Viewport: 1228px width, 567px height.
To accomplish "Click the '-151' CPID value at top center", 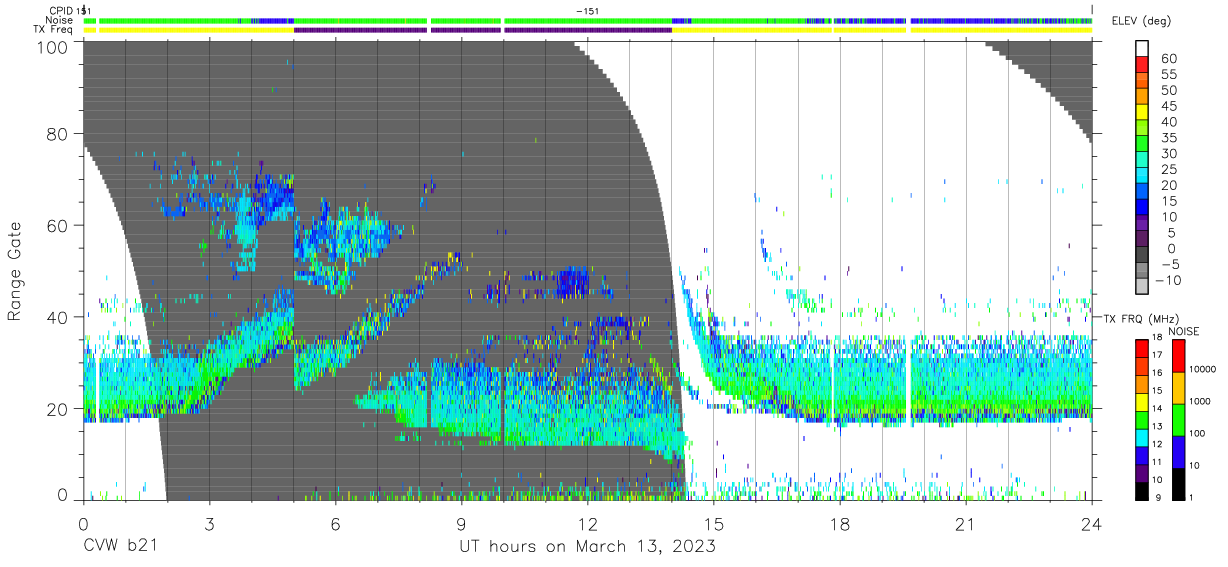I will pos(587,10).
